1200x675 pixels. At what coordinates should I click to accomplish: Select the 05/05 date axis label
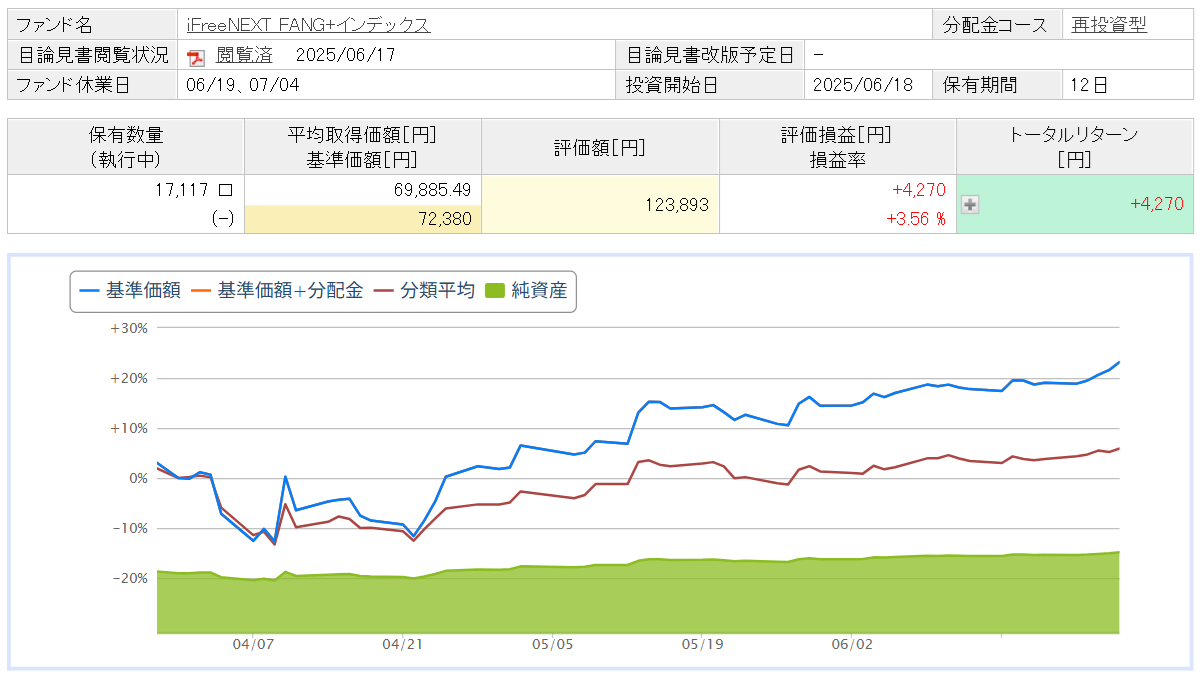[552, 645]
